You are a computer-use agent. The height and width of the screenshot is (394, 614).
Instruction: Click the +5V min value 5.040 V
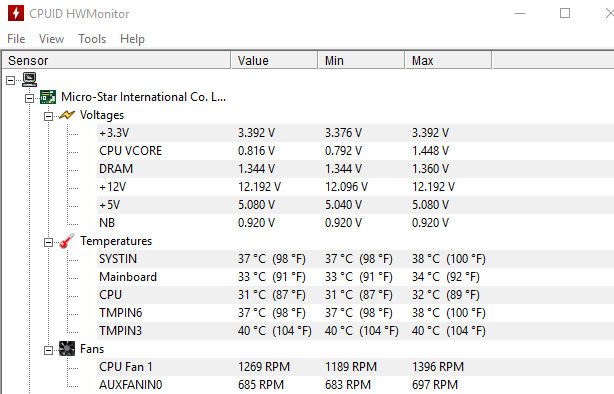pos(343,205)
